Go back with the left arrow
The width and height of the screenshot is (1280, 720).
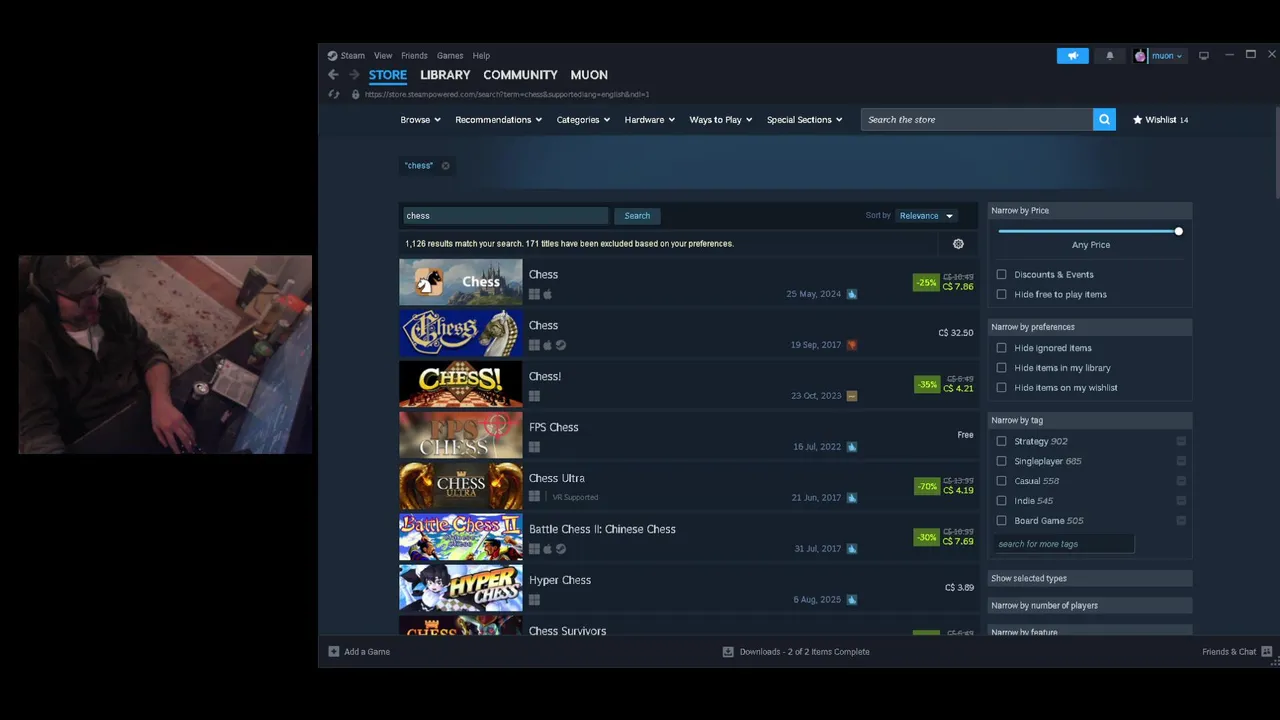pos(333,75)
